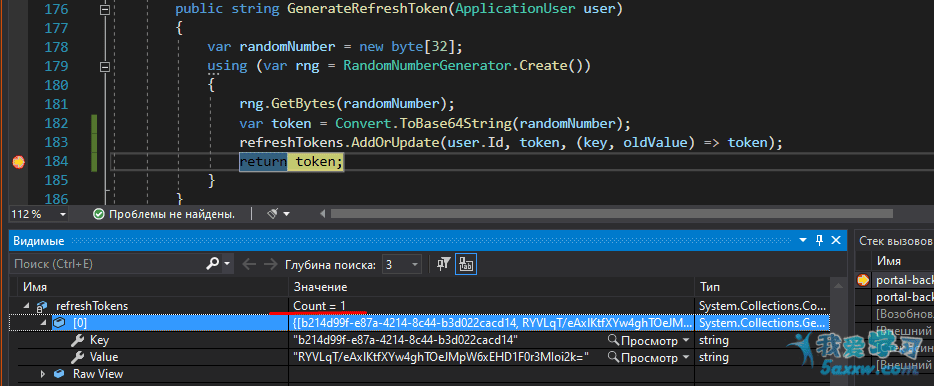The height and width of the screenshot is (386, 934).
Task: Click the wrench icon beside Key
Action: [77, 340]
